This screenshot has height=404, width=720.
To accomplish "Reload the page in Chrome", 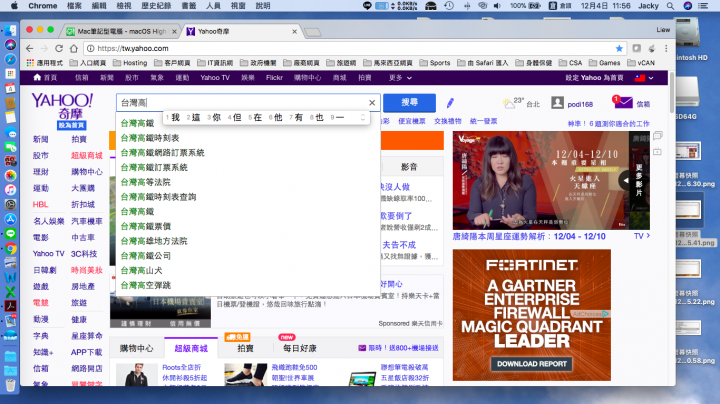I will [59, 48].
